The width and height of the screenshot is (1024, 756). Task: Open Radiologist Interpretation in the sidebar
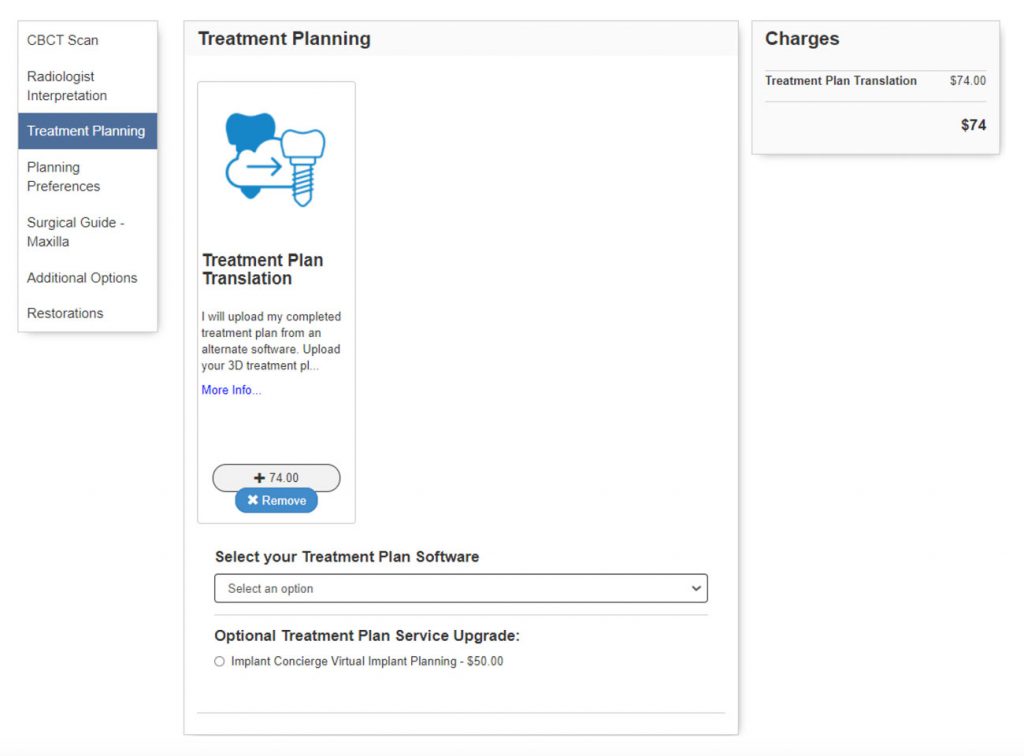(x=67, y=86)
